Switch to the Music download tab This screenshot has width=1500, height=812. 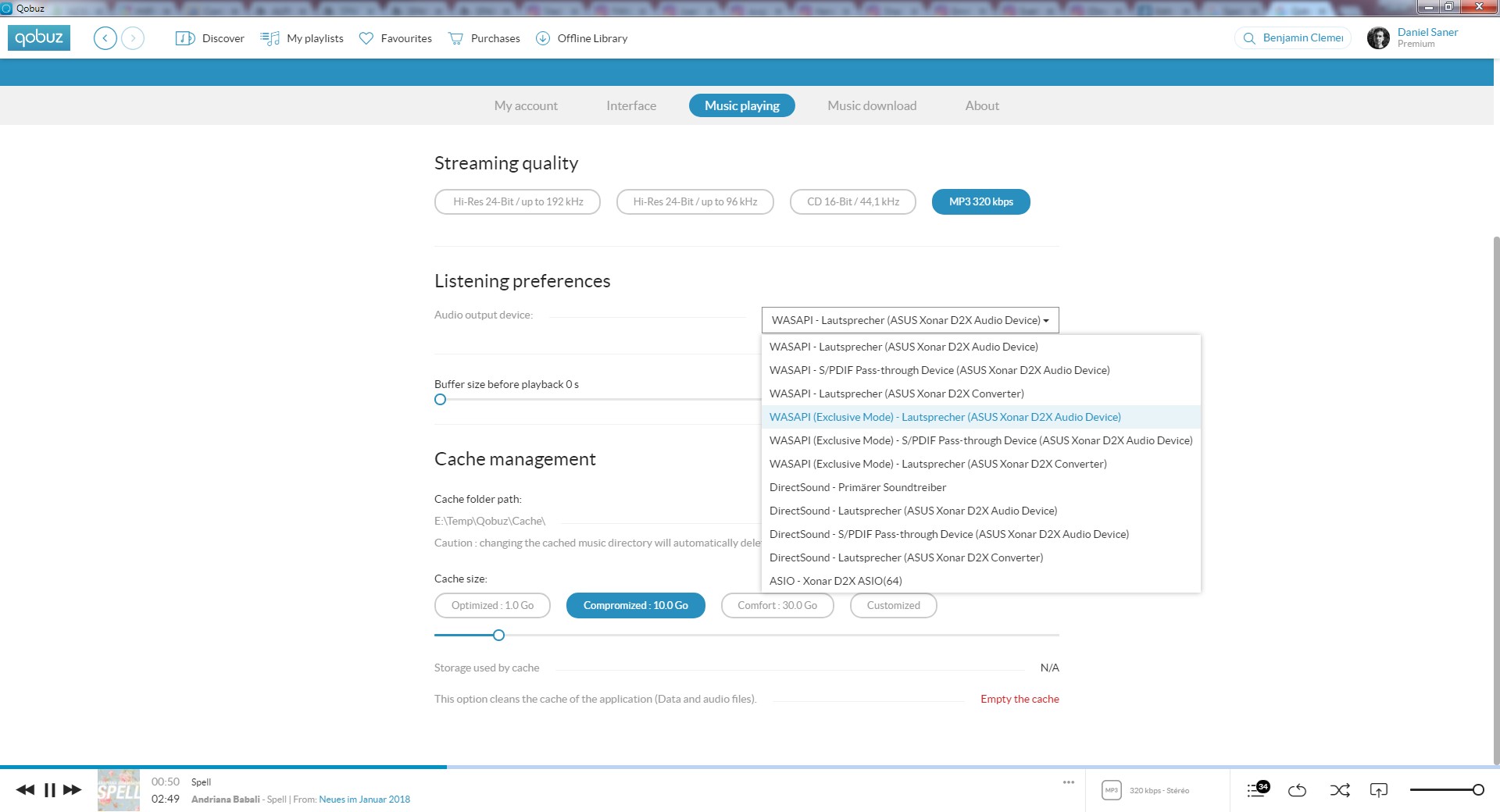(872, 105)
